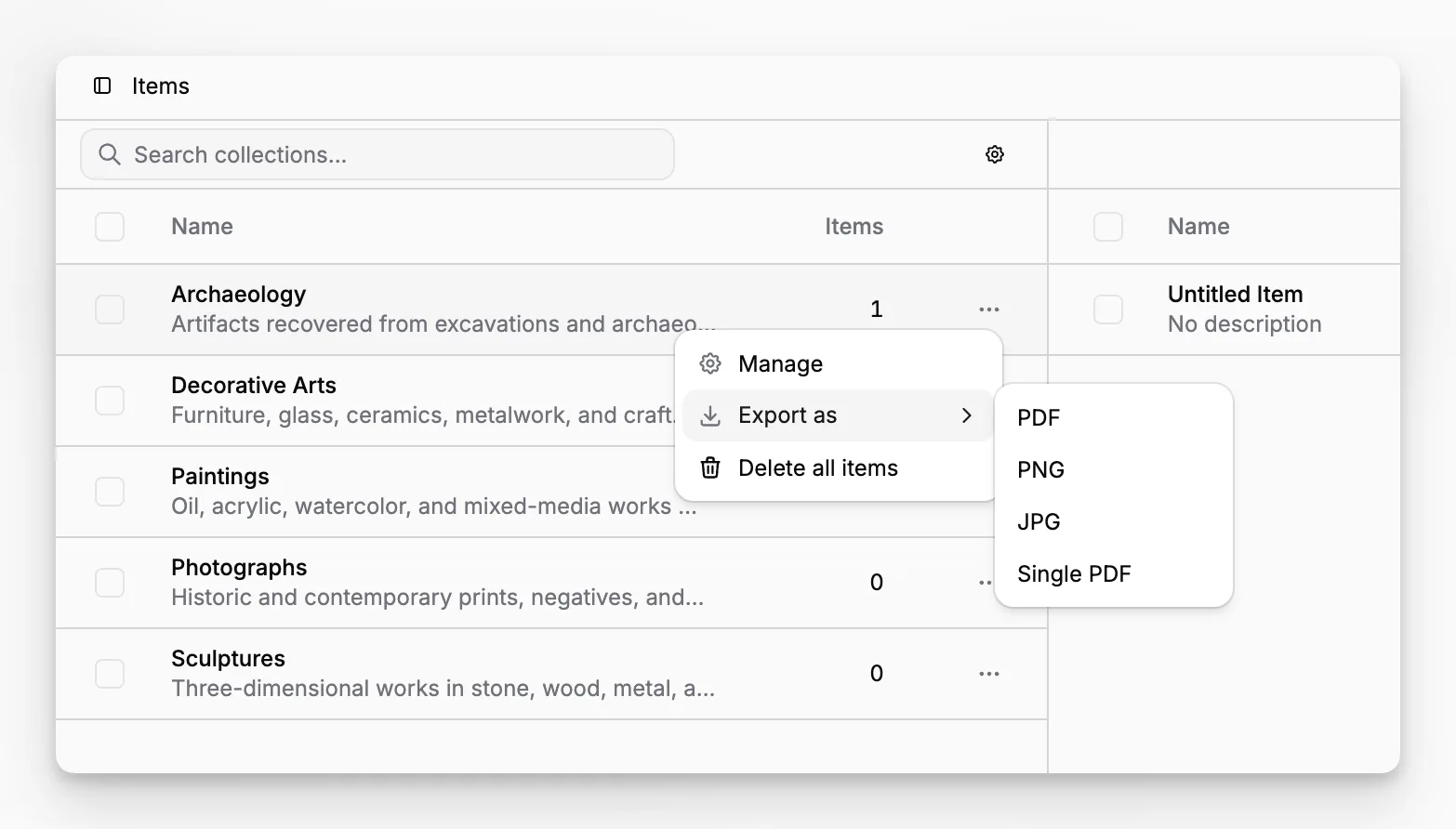Viewport: 1456px width, 829px height.
Task: Check the Sculptures collection checkbox
Action: (110, 674)
